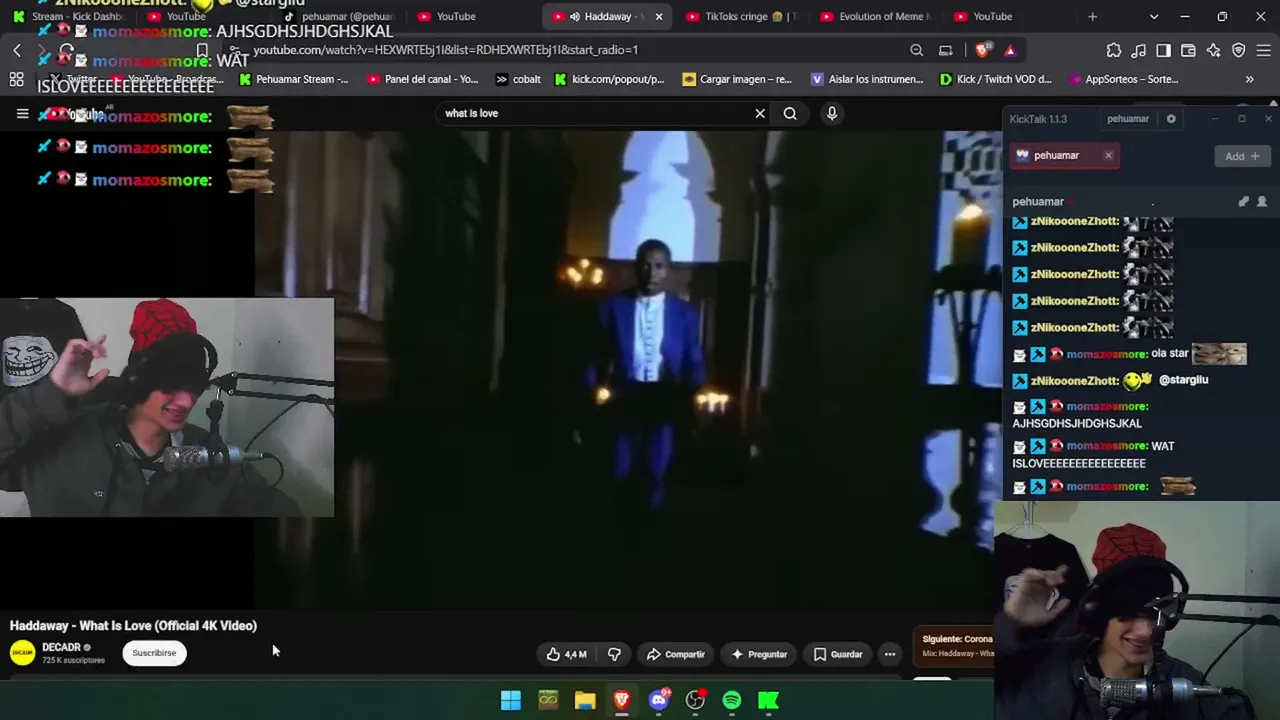Viewport: 1280px width, 720px height.
Task: Open OBS Studio from the taskbar
Action: coord(695,700)
